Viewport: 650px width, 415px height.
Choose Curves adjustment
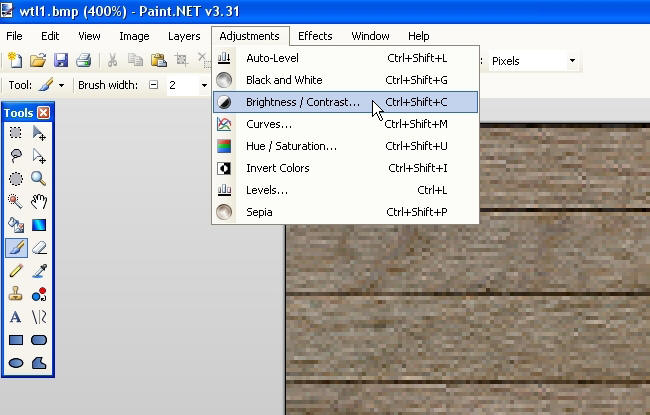[345, 124]
